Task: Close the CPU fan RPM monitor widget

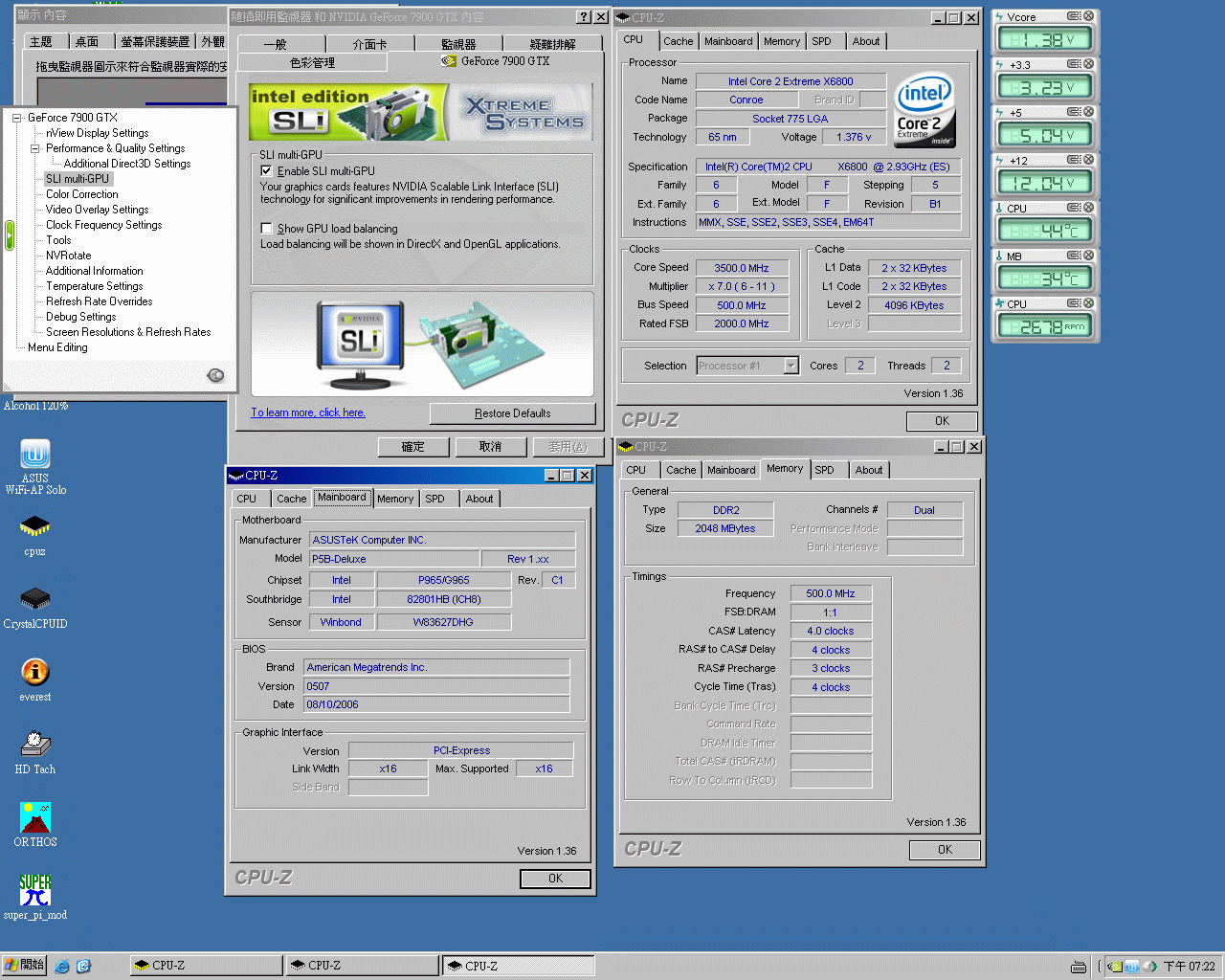Action: click(x=1088, y=303)
